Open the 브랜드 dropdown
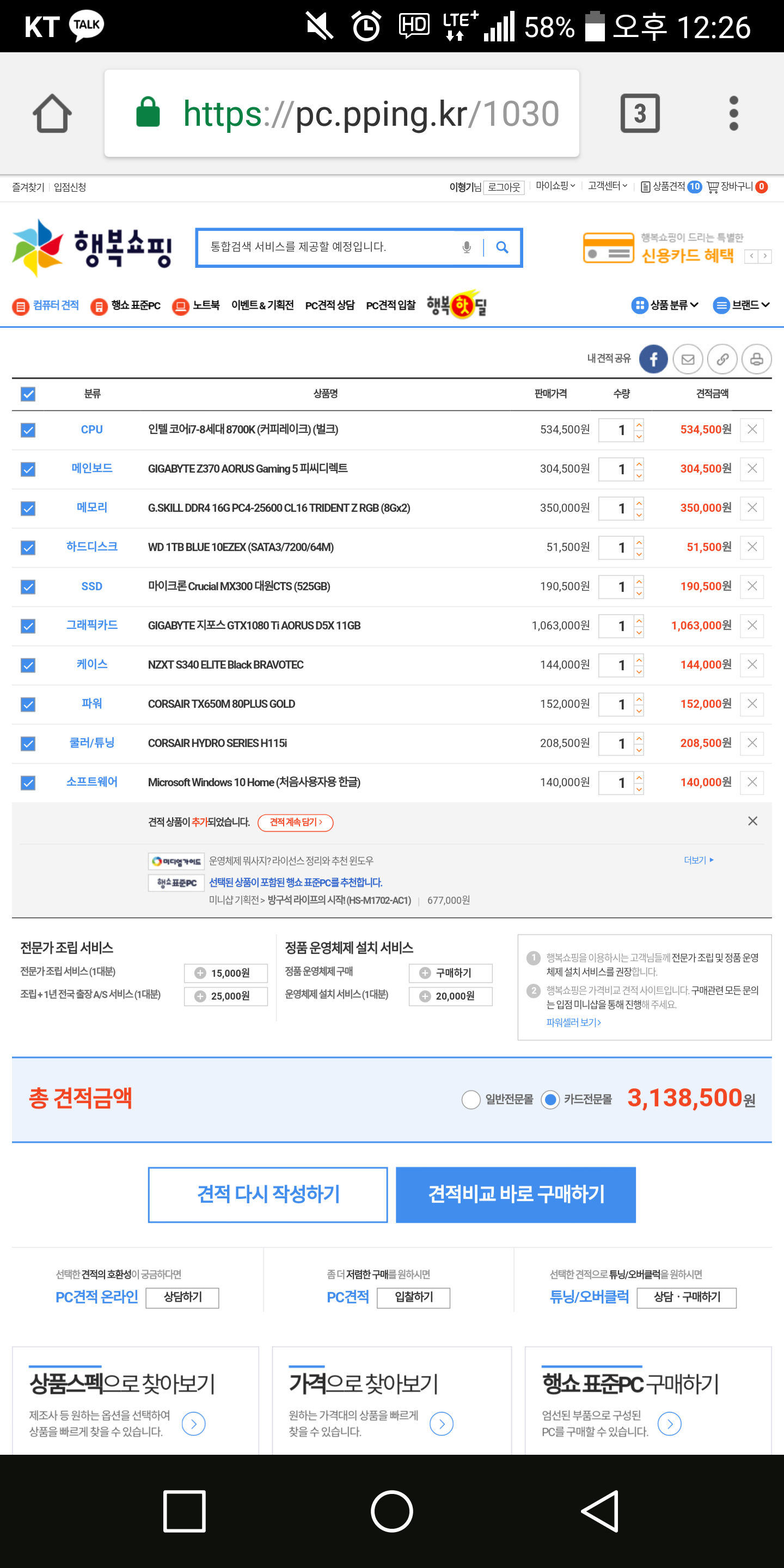Image resolution: width=784 pixels, height=1568 pixels. (x=742, y=305)
